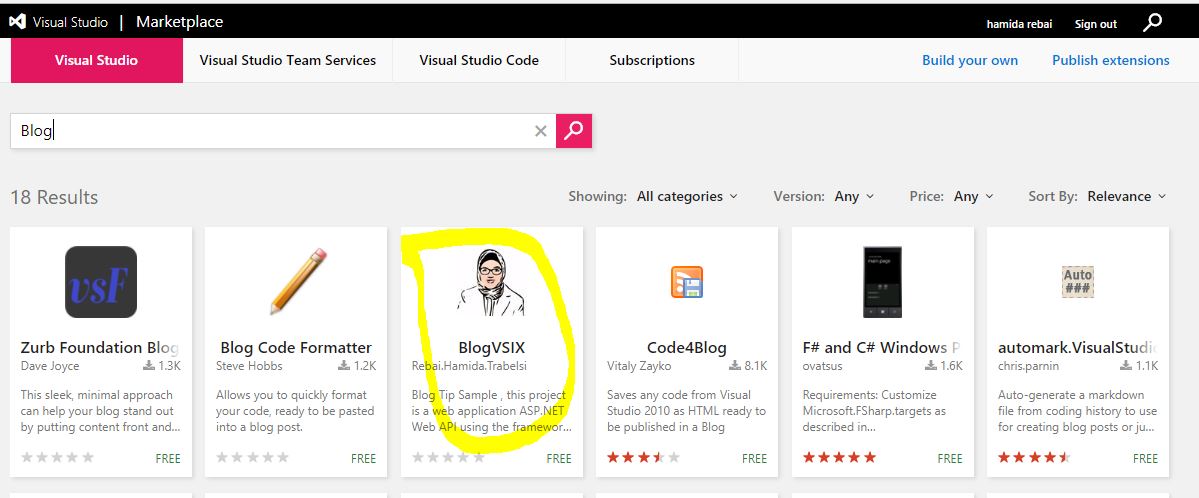
Task: Click publisher name chris.parnin
Action: click(x=1028, y=366)
